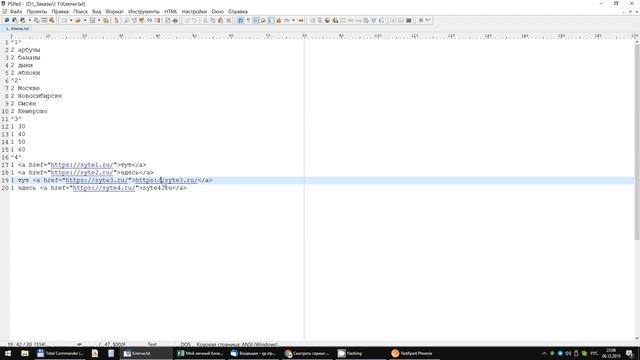Click the Cut scissors icon

[205, 20]
